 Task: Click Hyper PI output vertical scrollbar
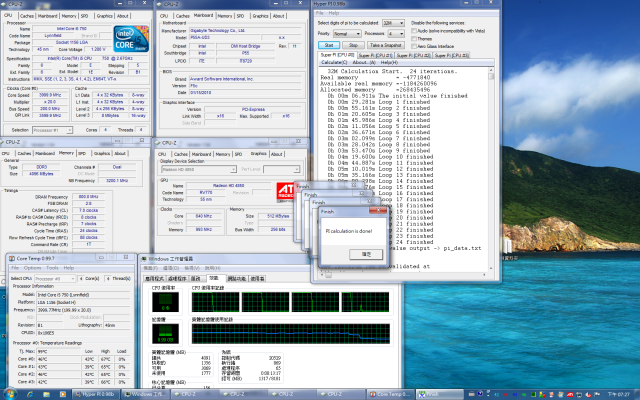491,169
